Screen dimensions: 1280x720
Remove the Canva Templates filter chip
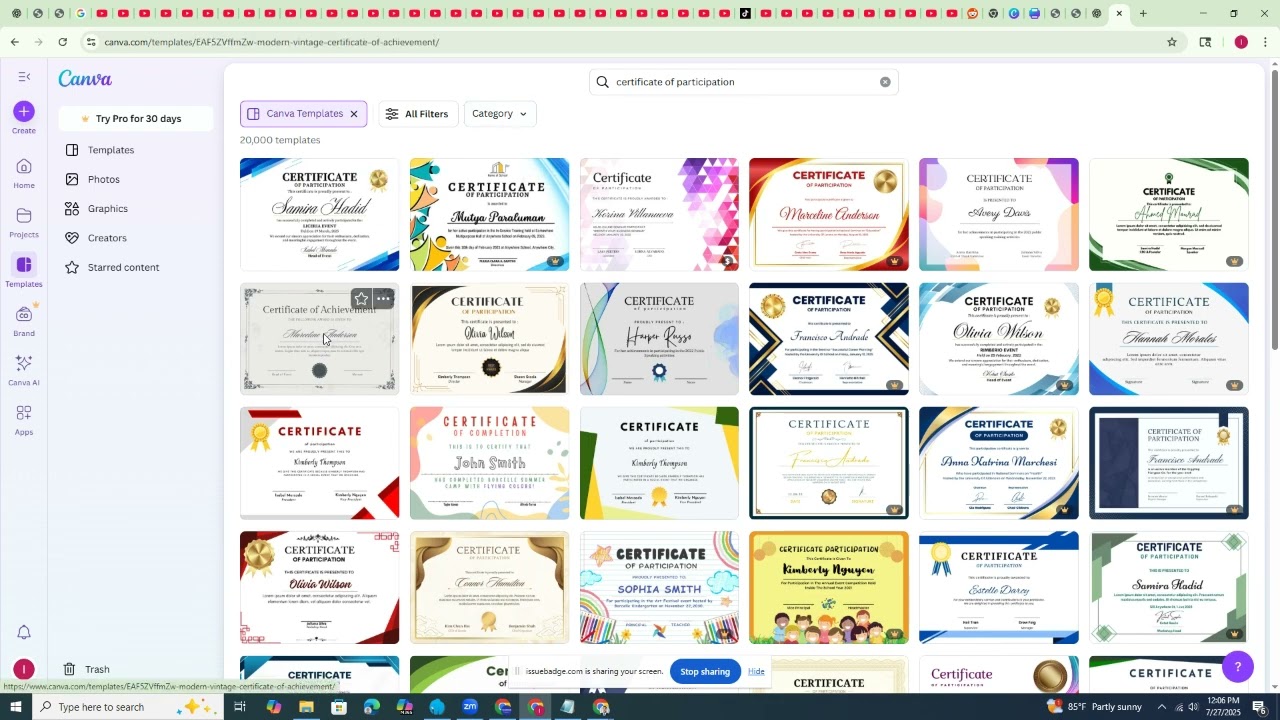pyautogui.click(x=354, y=114)
